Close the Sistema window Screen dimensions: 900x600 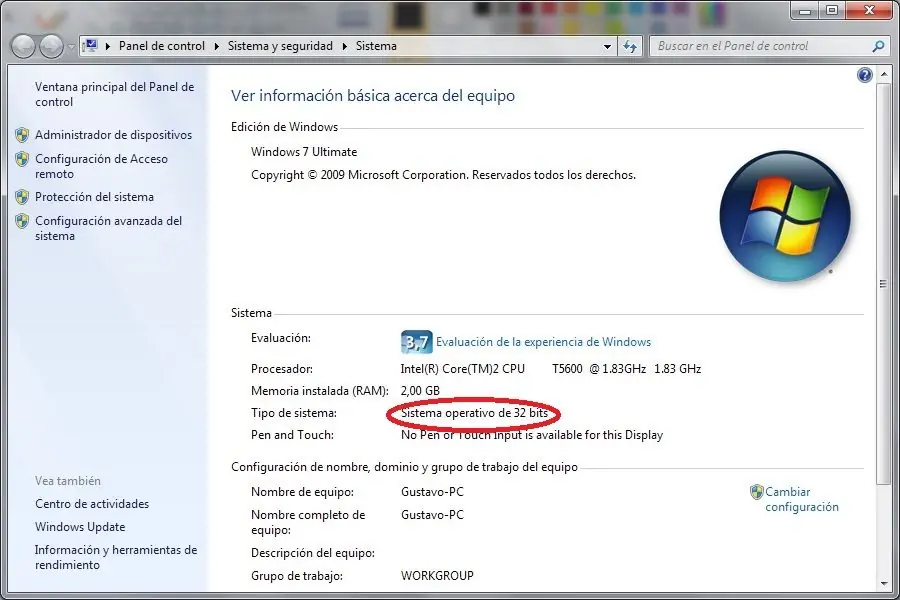coord(869,10)
